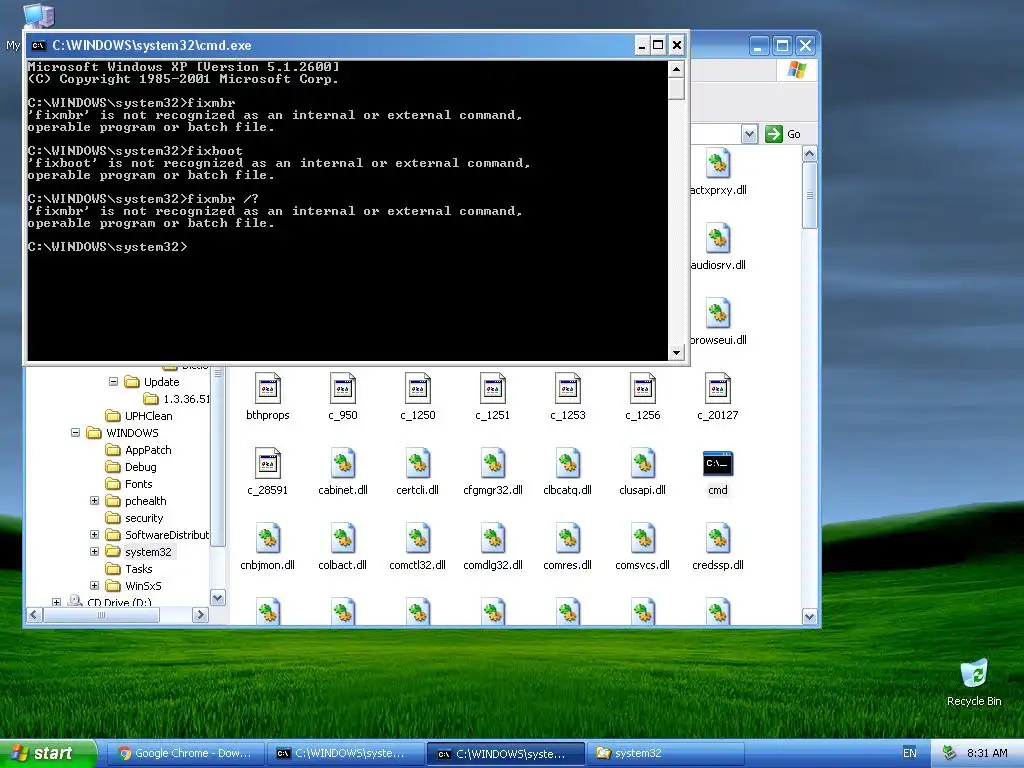Click the system tray safely-remove icon

(948, 753)
